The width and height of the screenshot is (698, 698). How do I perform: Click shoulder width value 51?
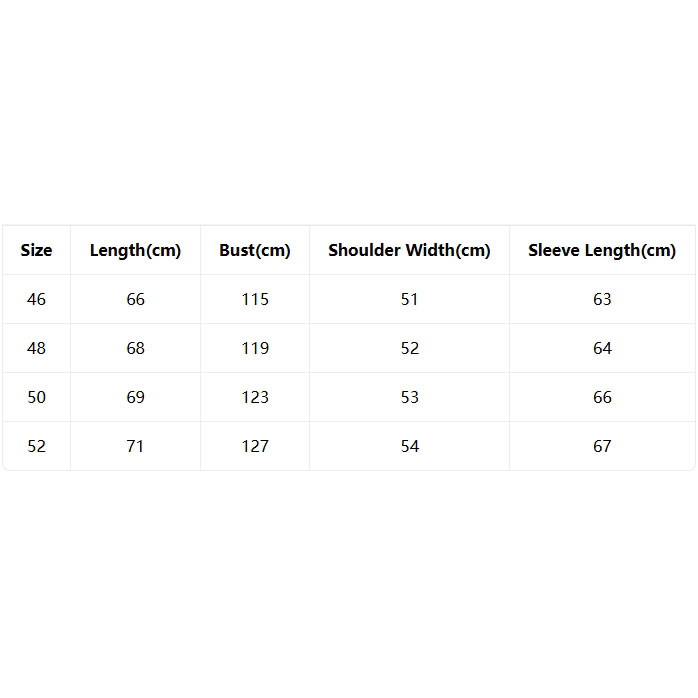point(410,299)
